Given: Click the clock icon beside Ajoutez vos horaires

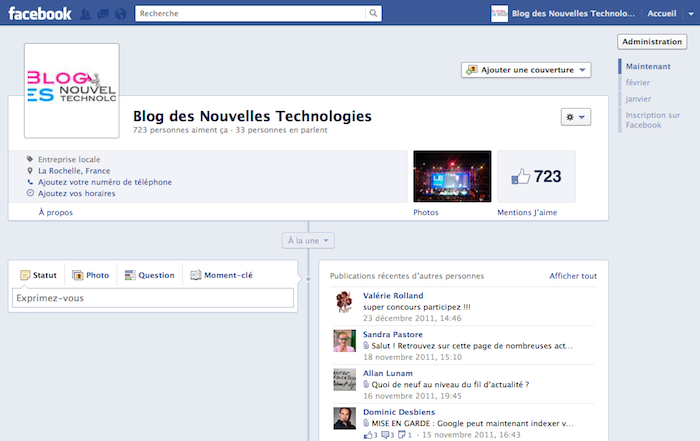Looking at the screenshot, I should tap(30, 193).
